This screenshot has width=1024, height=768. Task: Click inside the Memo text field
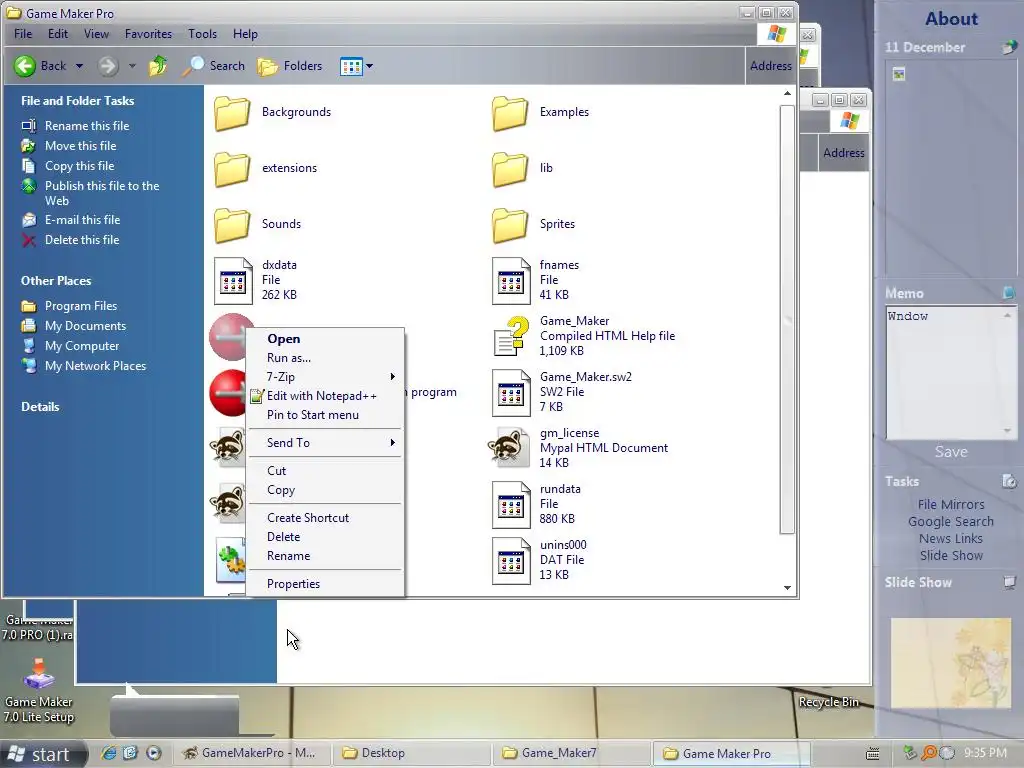[x=944, y=372]
